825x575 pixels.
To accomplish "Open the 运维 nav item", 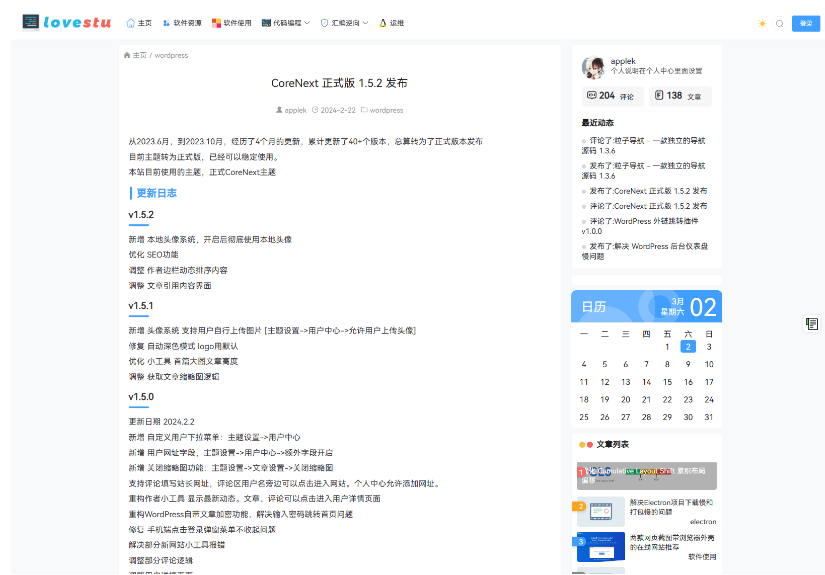I will coord(391,23).
